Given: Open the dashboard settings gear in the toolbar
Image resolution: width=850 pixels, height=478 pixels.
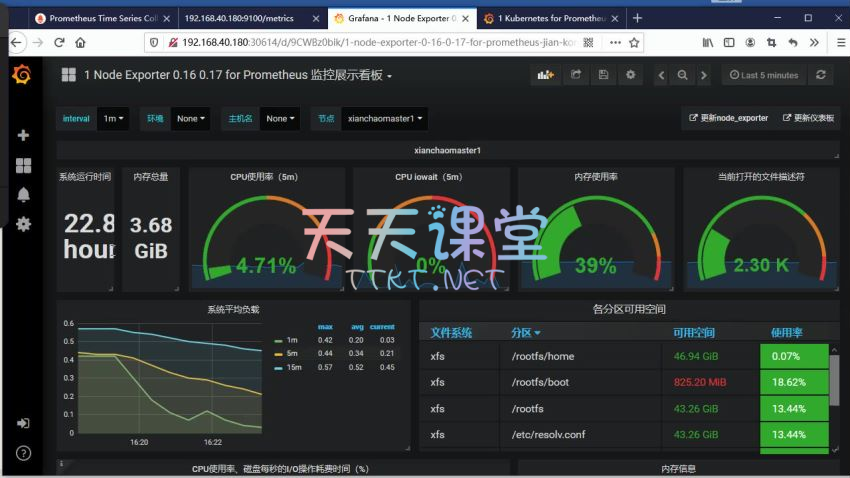Looking at the screenshot, I should pos(630,75).
